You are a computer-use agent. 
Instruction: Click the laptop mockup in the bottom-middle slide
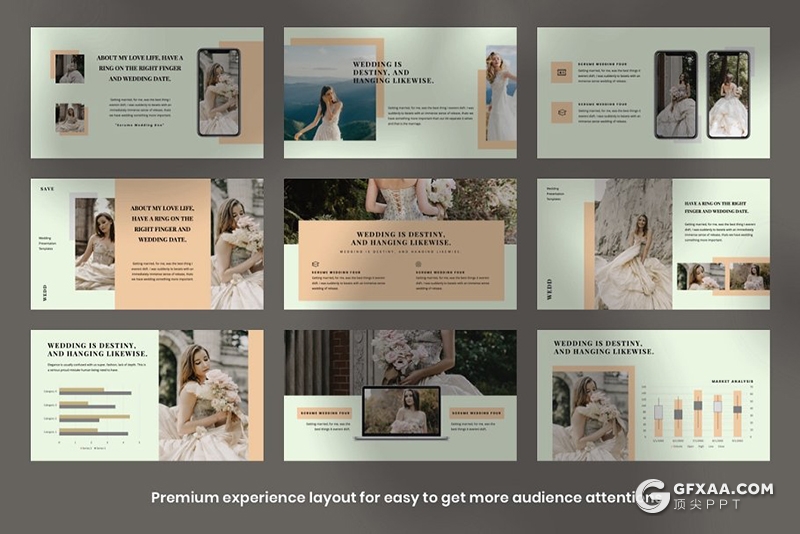pyautogui.click(x=400, y=412)
